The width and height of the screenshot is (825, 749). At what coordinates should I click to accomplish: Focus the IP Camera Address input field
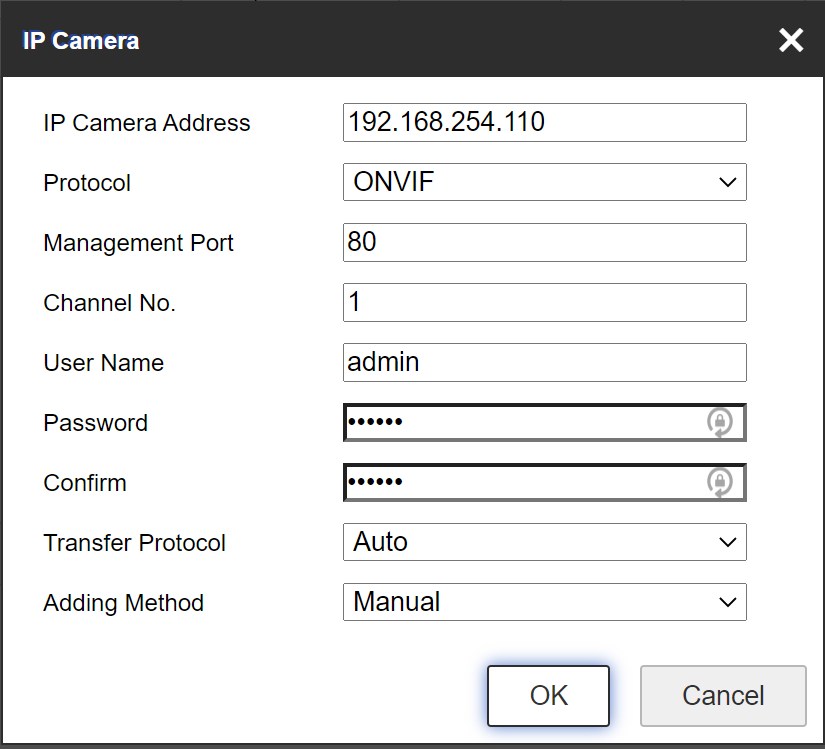click(544, 123)
